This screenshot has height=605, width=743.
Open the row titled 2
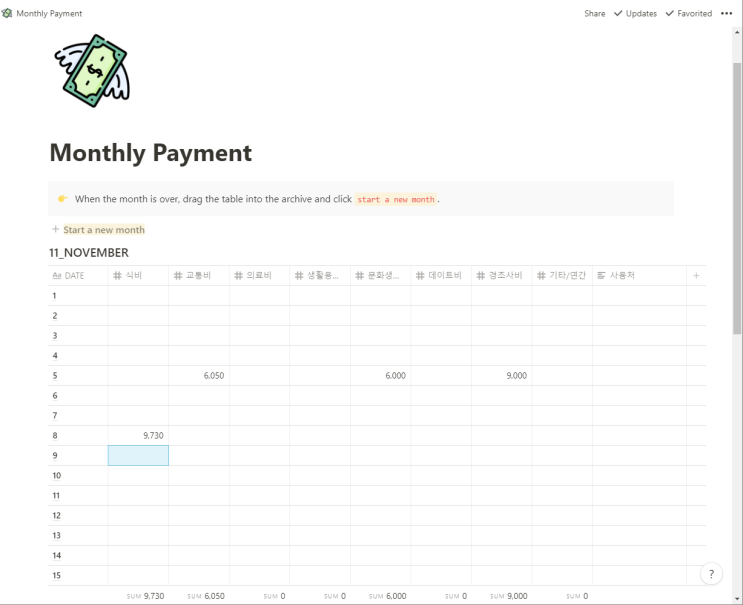[x=55, y=316]
